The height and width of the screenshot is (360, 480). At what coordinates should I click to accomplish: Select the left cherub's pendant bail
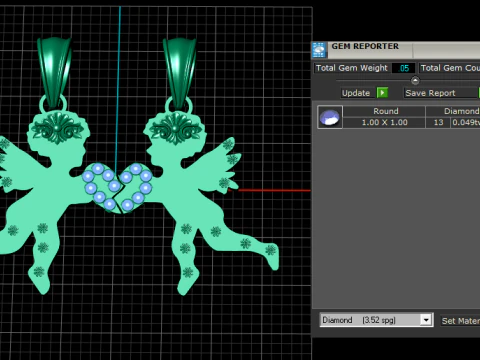pos(54,72)
